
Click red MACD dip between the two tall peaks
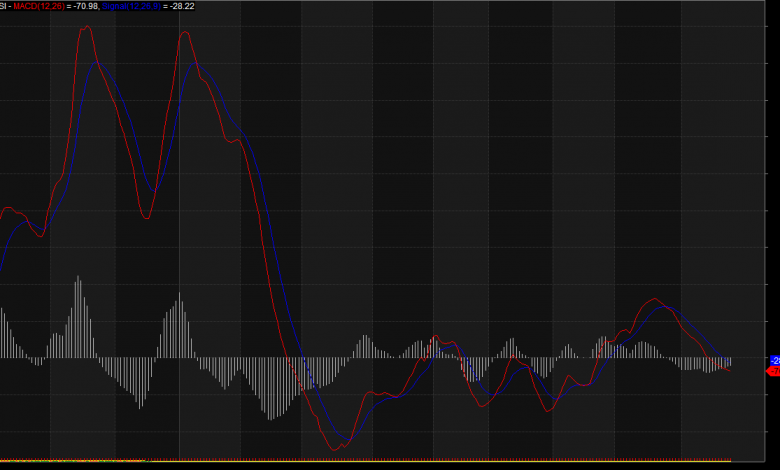[147, 218]
